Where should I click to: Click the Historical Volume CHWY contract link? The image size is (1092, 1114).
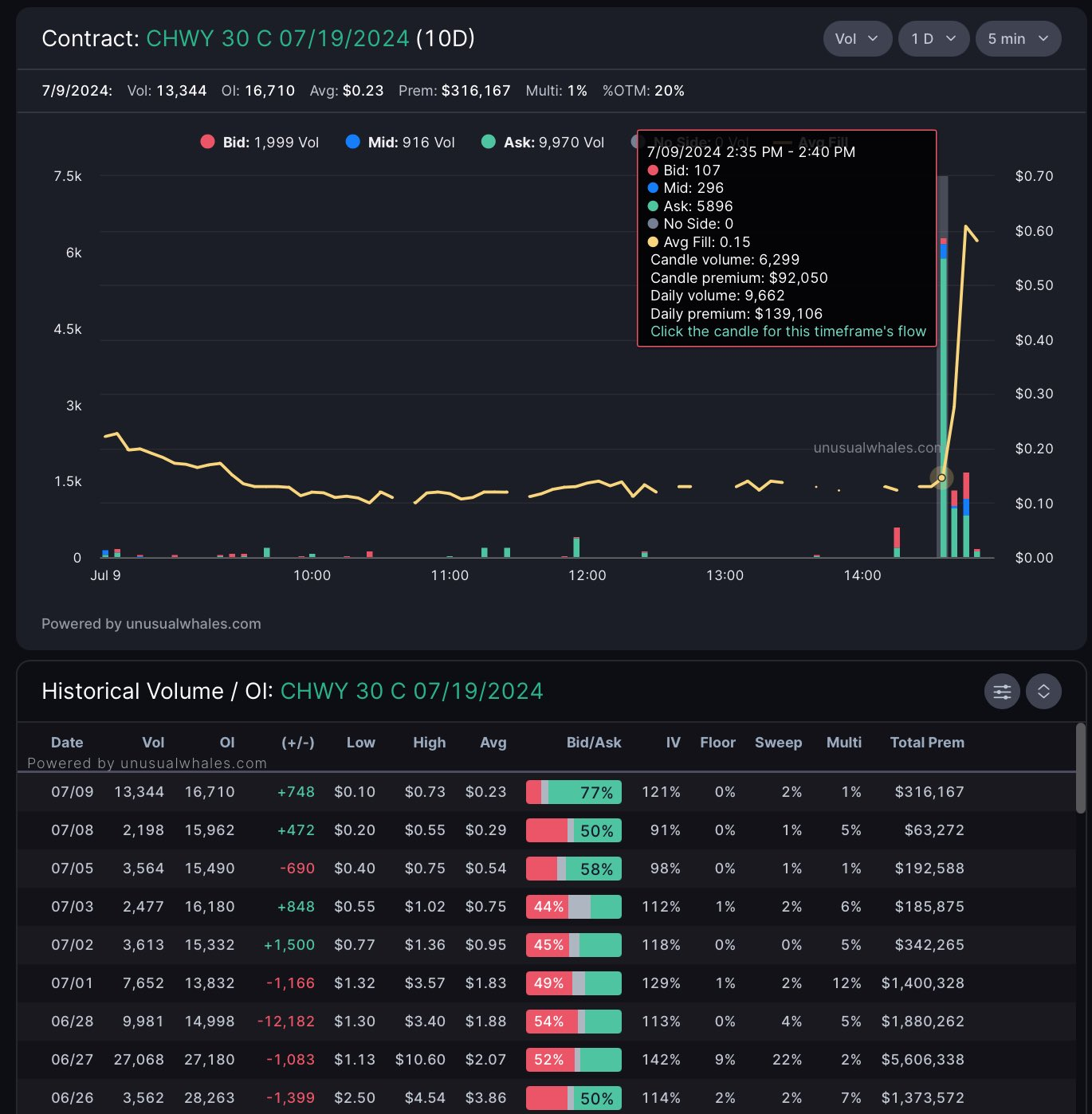(411, 691)
